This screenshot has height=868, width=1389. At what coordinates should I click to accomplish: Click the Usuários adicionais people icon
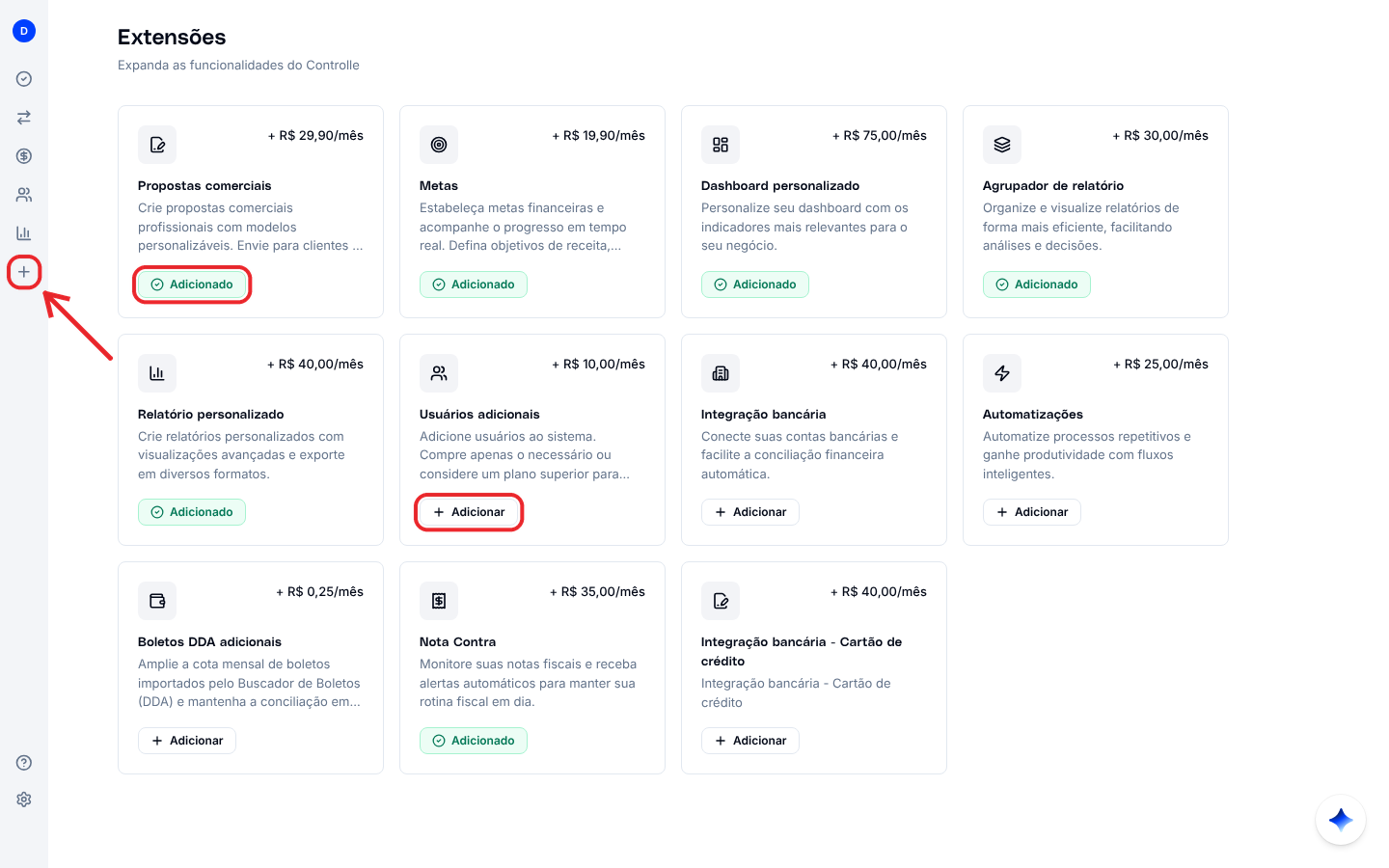tap(439, 373)
